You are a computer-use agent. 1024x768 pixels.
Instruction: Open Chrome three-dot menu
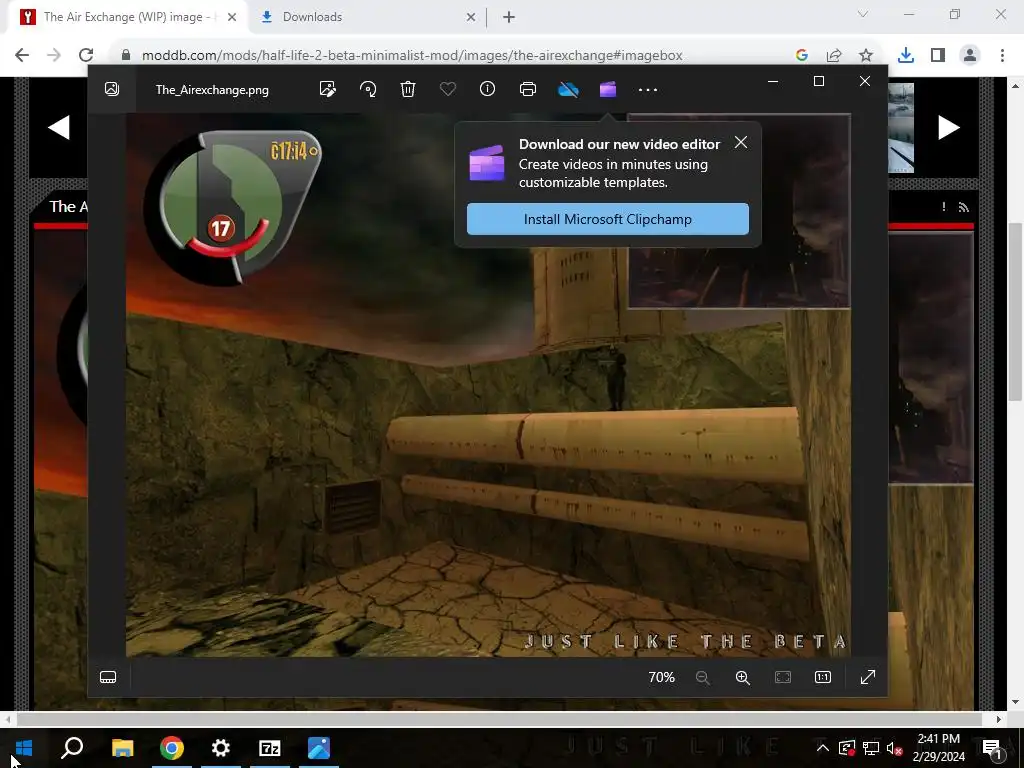point(1002,56)
